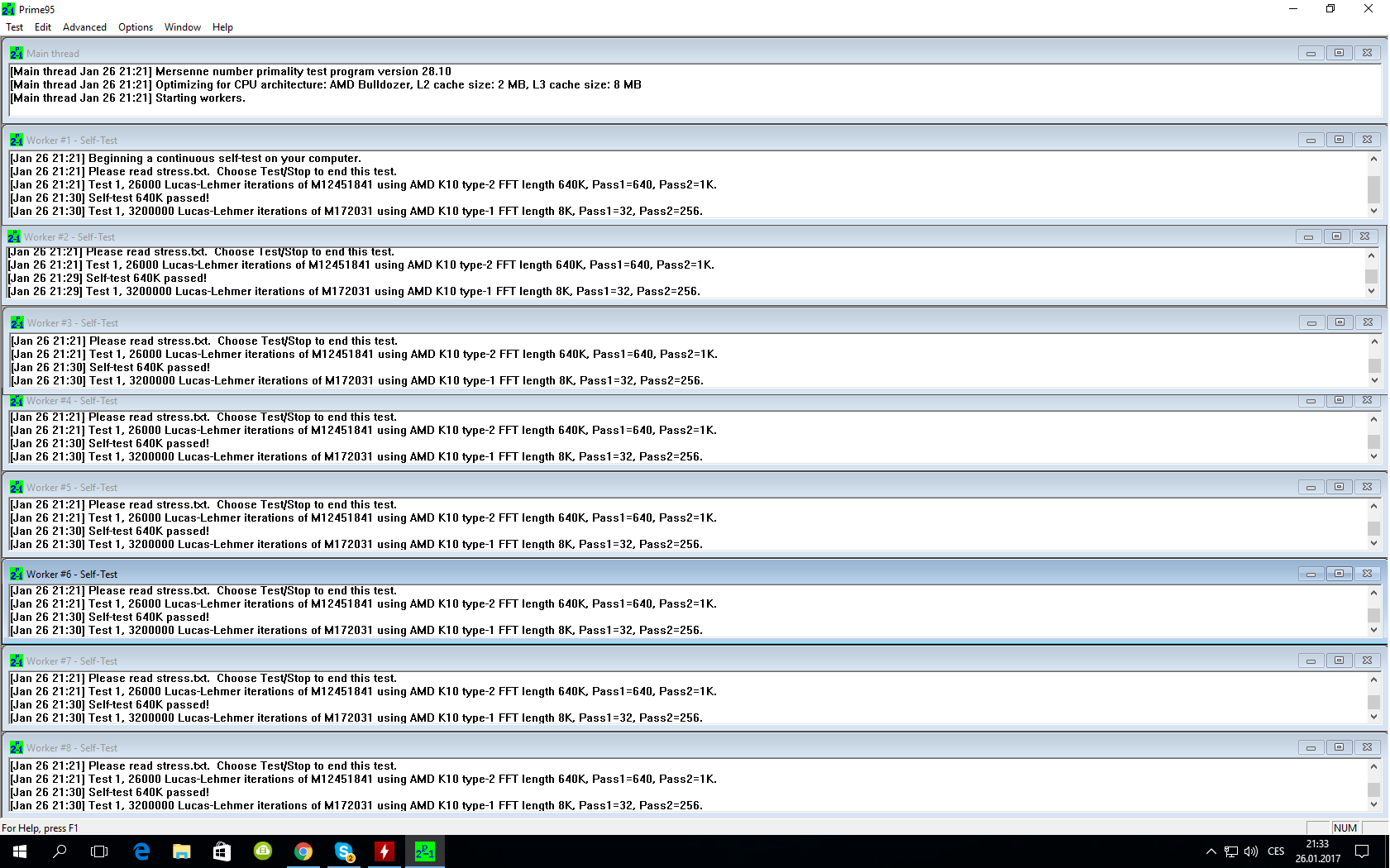Click the Worker #7 scrollbar up arrow
Viewport: 1390px width, 868px height.
pos(1373,680)
